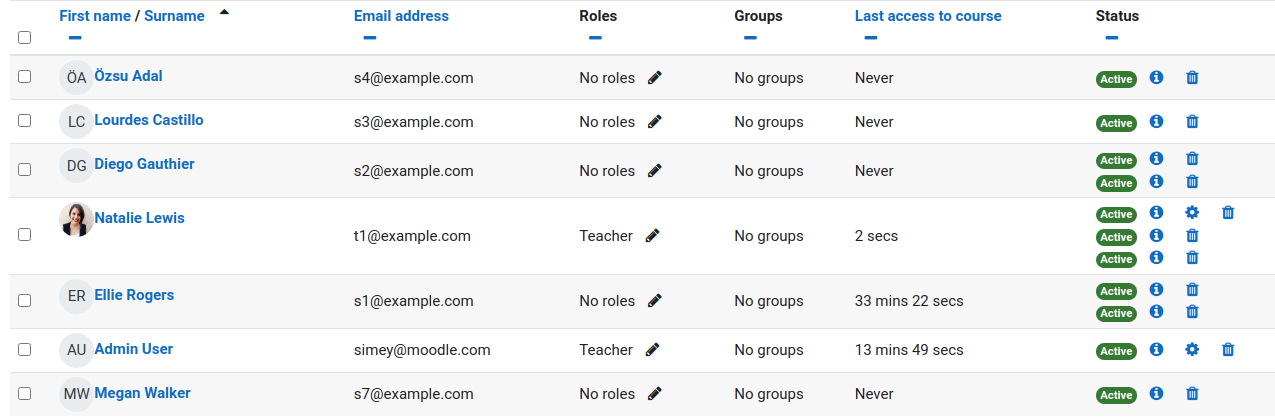1275x417 pixels.
Task: Open enrolment info for Lourdes Castillo
Action: pos(1156,121)
